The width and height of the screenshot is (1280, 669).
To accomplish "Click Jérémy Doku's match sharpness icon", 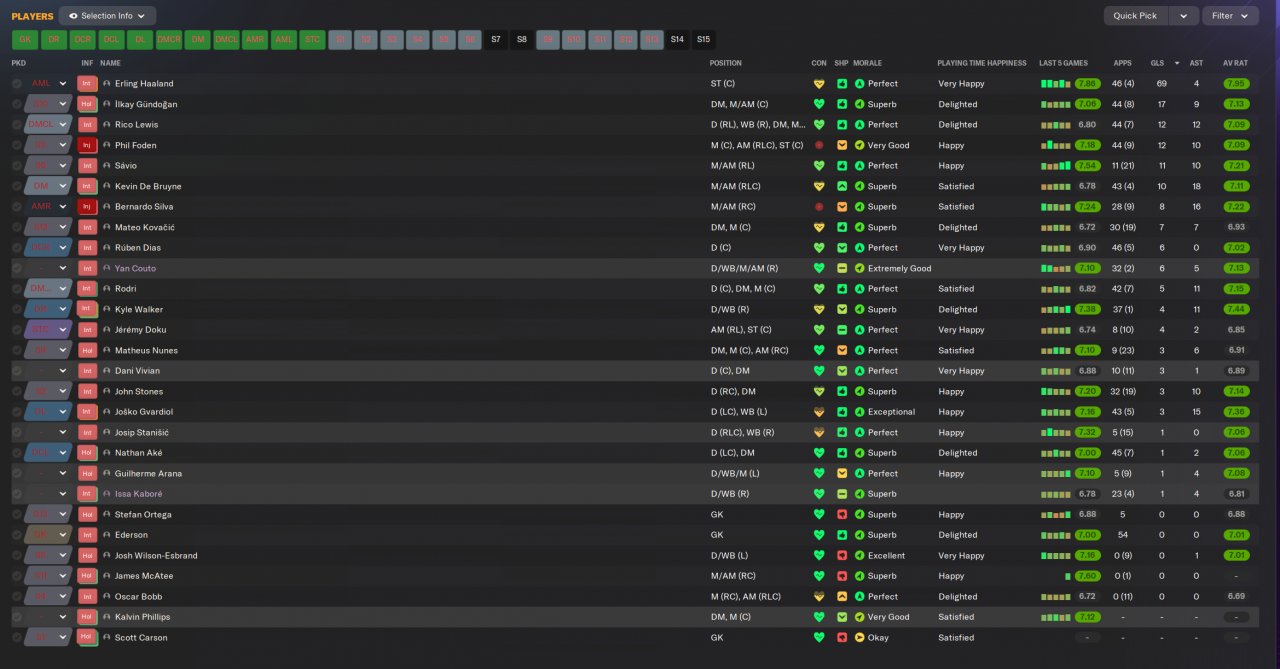I will pyautogui.click(x=842, y=330).
